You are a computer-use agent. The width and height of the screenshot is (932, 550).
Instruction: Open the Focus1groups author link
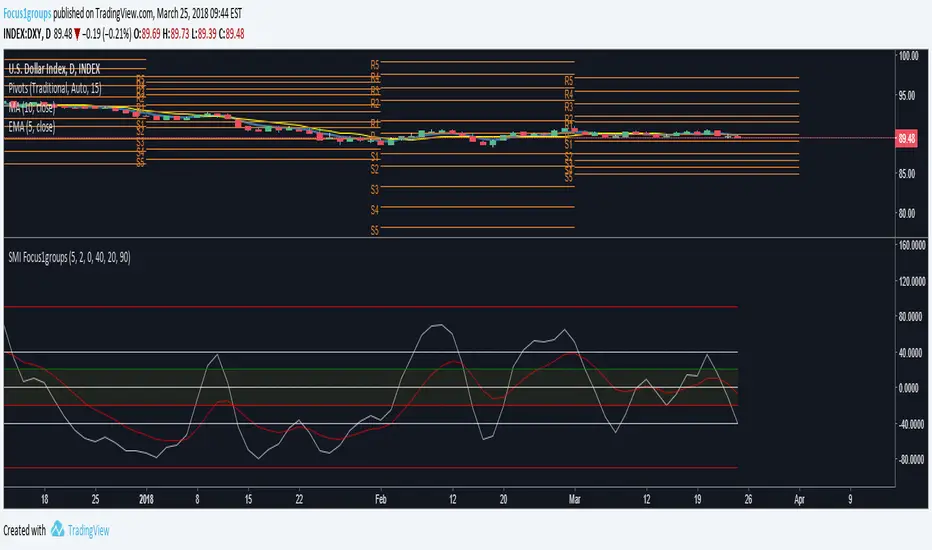click(x=27, y=13)
